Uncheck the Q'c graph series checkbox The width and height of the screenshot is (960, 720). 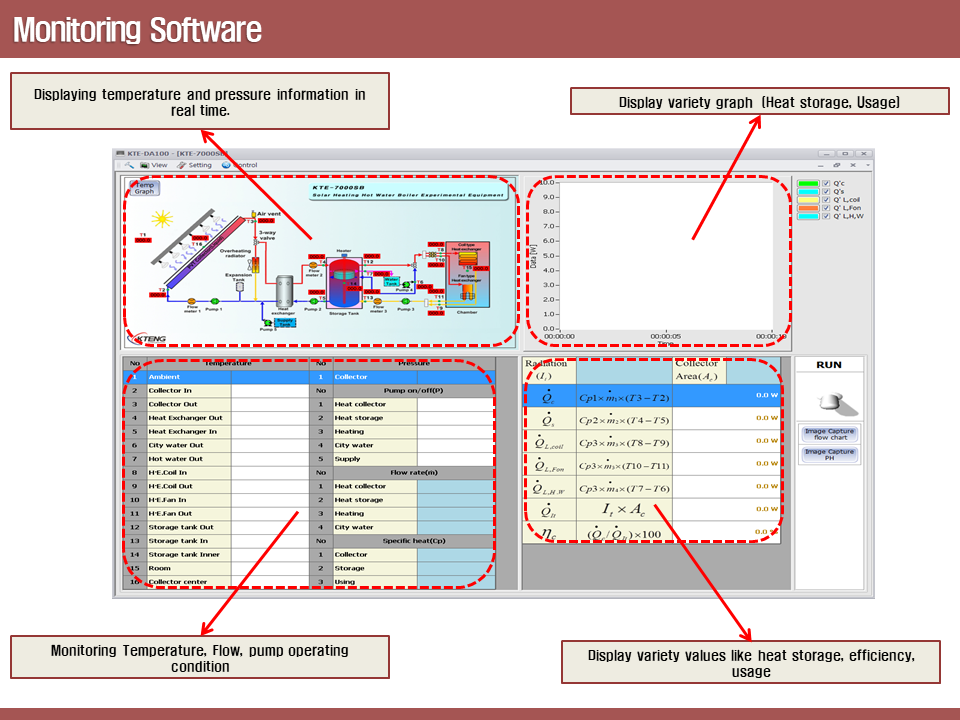(826, 184)
